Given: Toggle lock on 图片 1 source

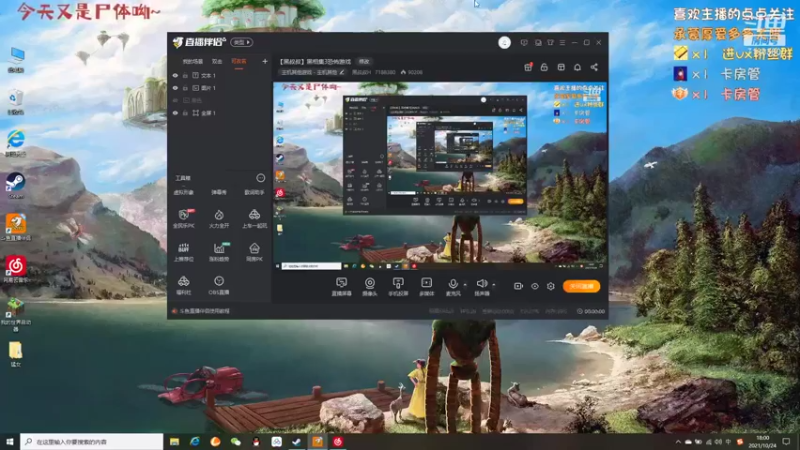Looking at the screenshot, I should pyautogui.click(x=185, y=88).
